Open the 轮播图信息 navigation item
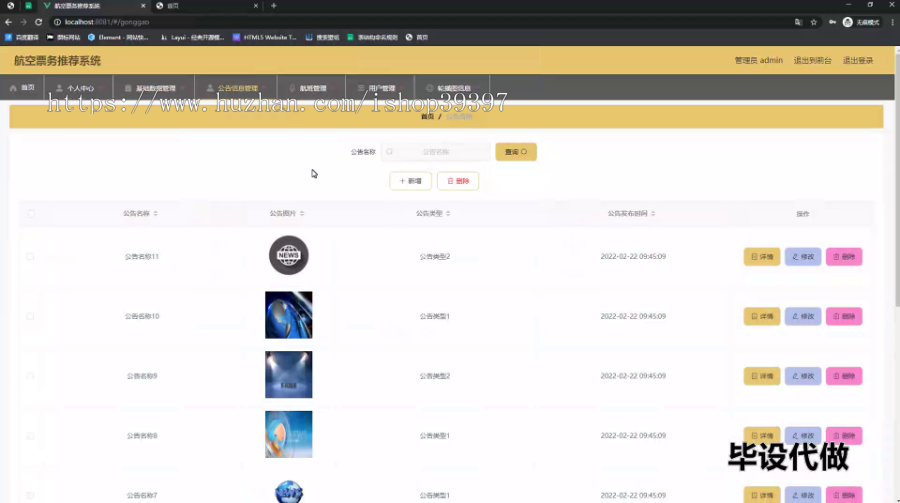 (452, 88)
